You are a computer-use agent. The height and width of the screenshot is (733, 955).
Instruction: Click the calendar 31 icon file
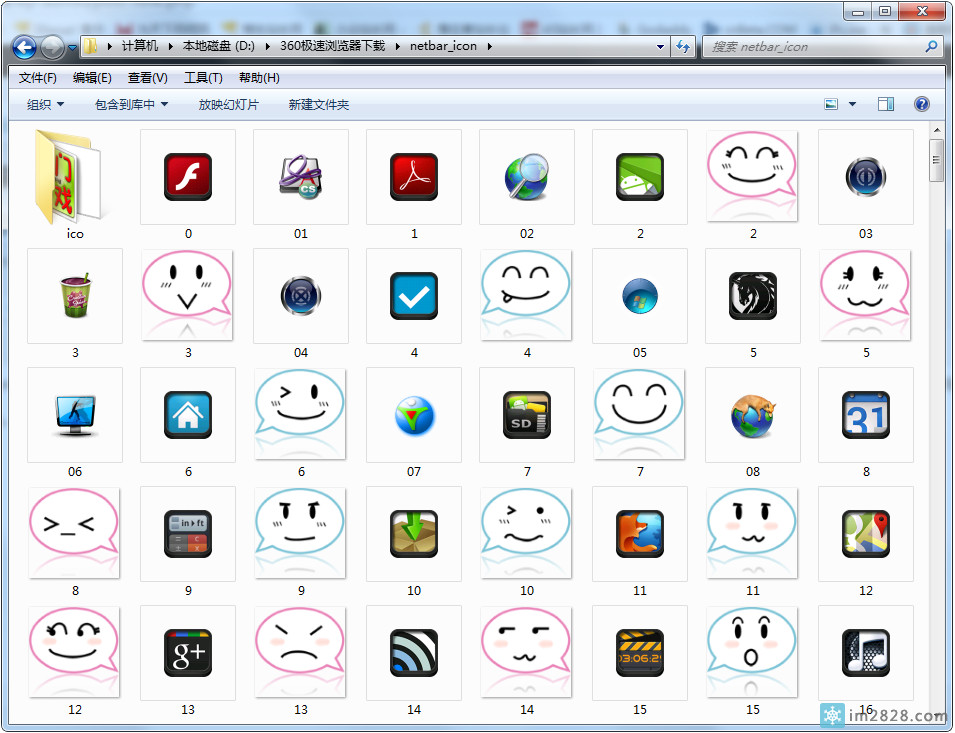tap(866, 416)
